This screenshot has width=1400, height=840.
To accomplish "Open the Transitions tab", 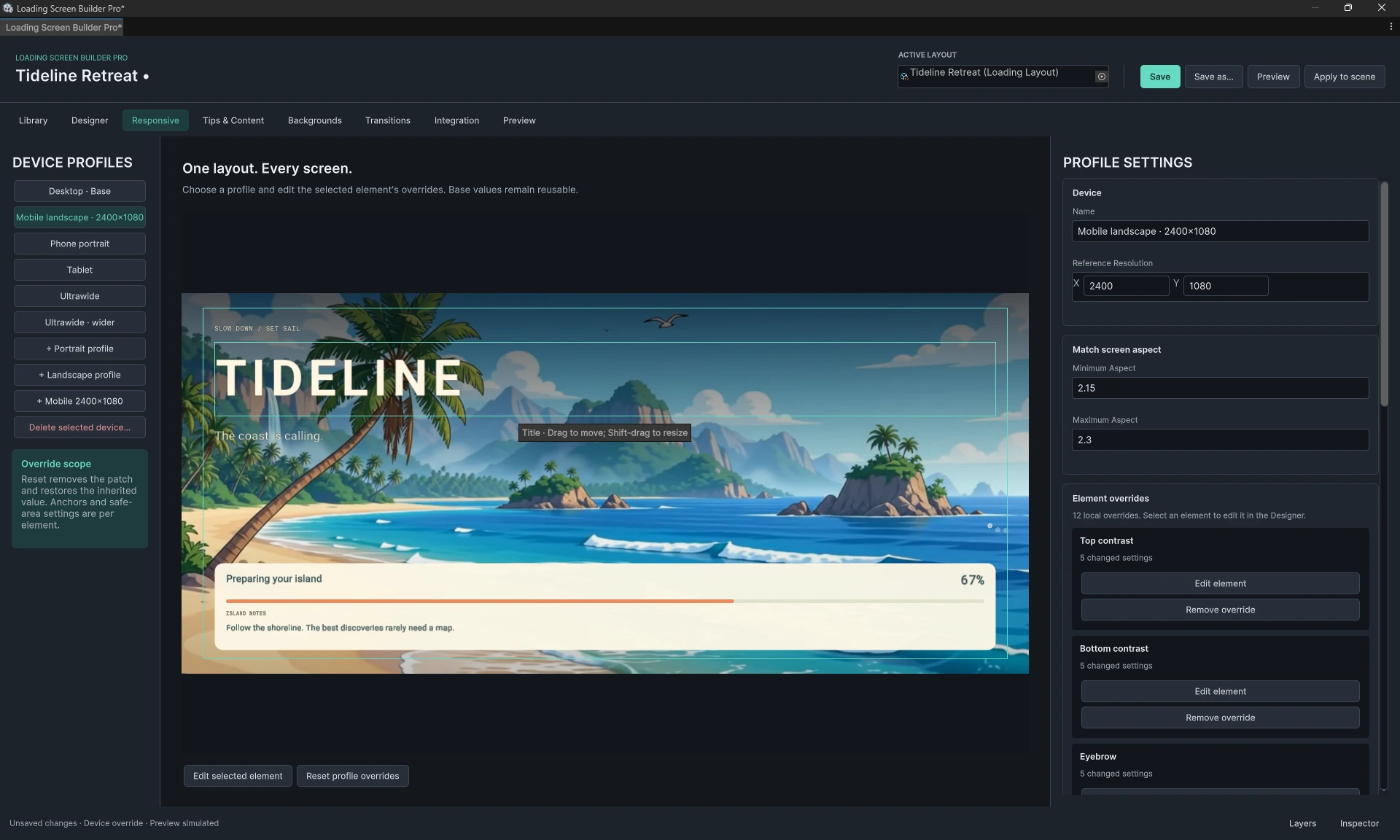I will [388, 120].
